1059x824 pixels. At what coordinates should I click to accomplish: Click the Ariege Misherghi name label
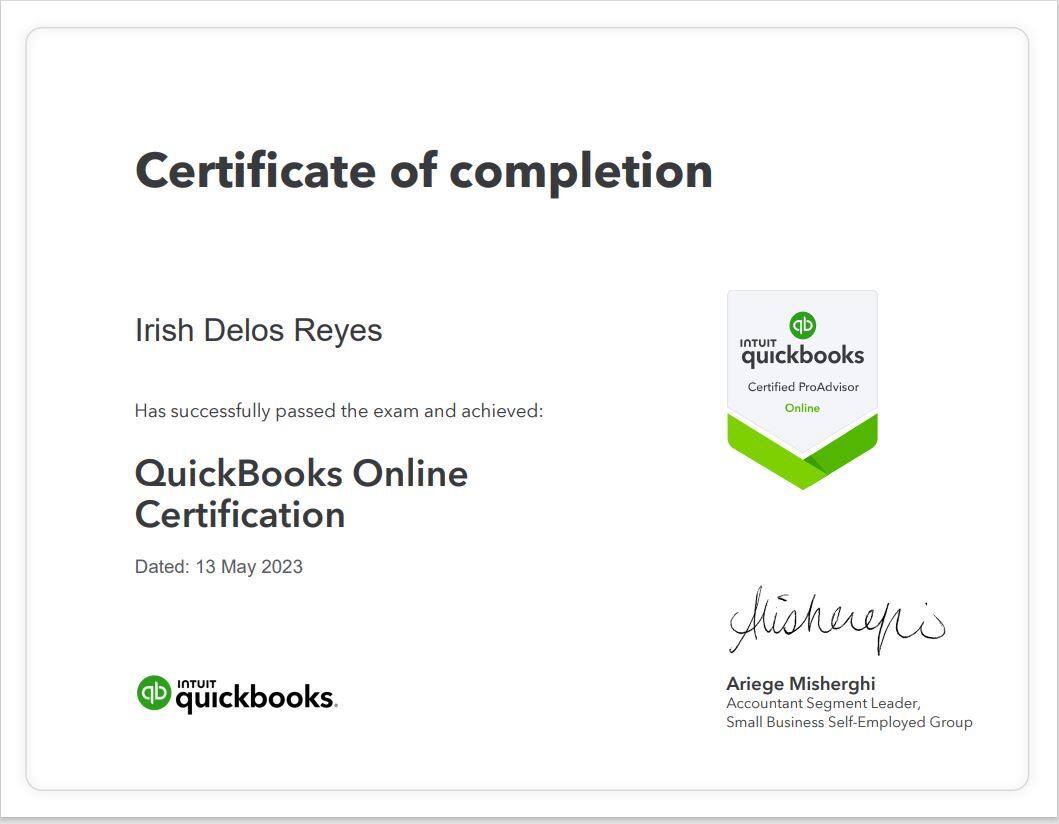click(x=800, y=683)
